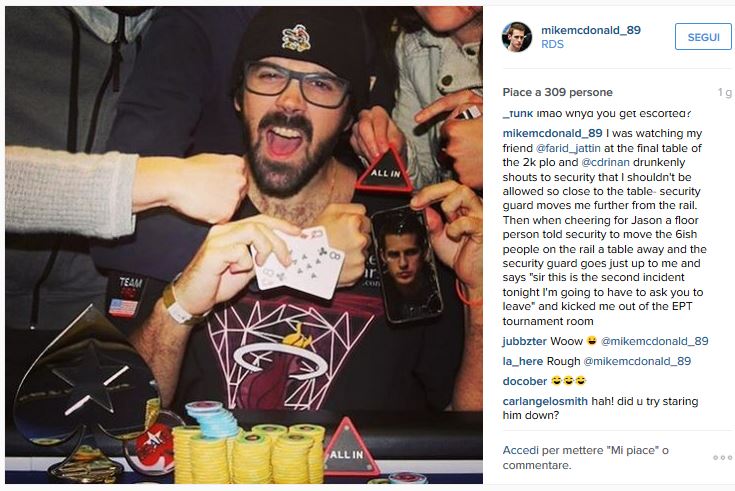Open the mikemcdonald_89 username in the header
This screenshot has height=491, width=735.
pyautogui.click(x=591, y=30)
